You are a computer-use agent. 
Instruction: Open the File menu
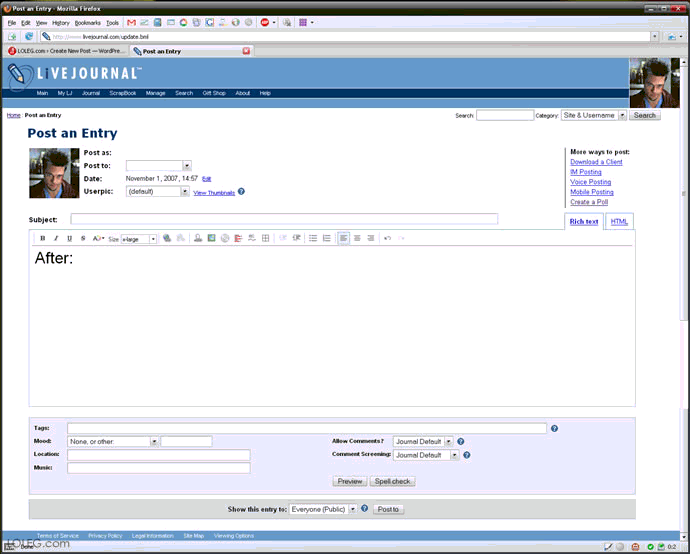[12, 23]
